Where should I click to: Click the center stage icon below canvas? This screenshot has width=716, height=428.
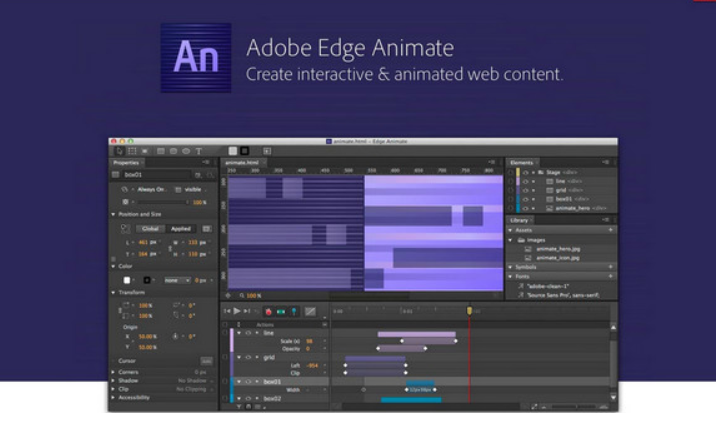tap(228, 296)
